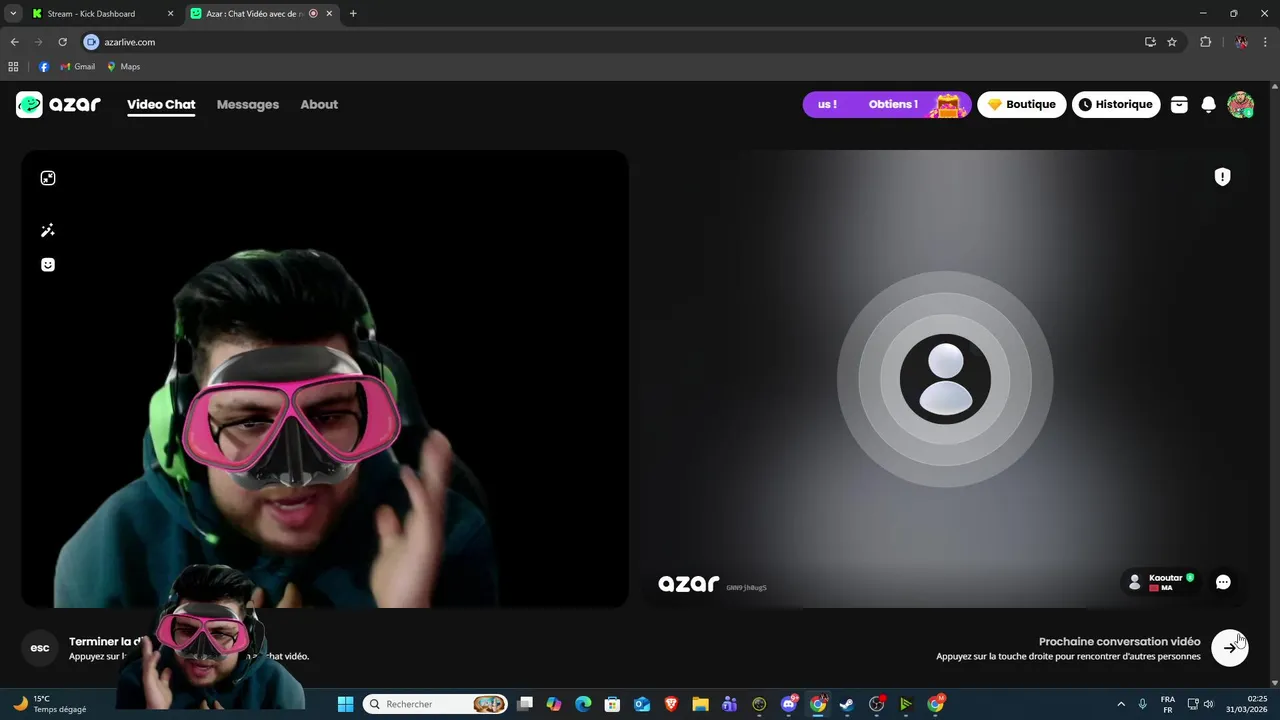Open Steam from taskbar
Image resolution: width=1280 pixels, height=720 pixels.
pyautogui.click(x=847, y=704)
